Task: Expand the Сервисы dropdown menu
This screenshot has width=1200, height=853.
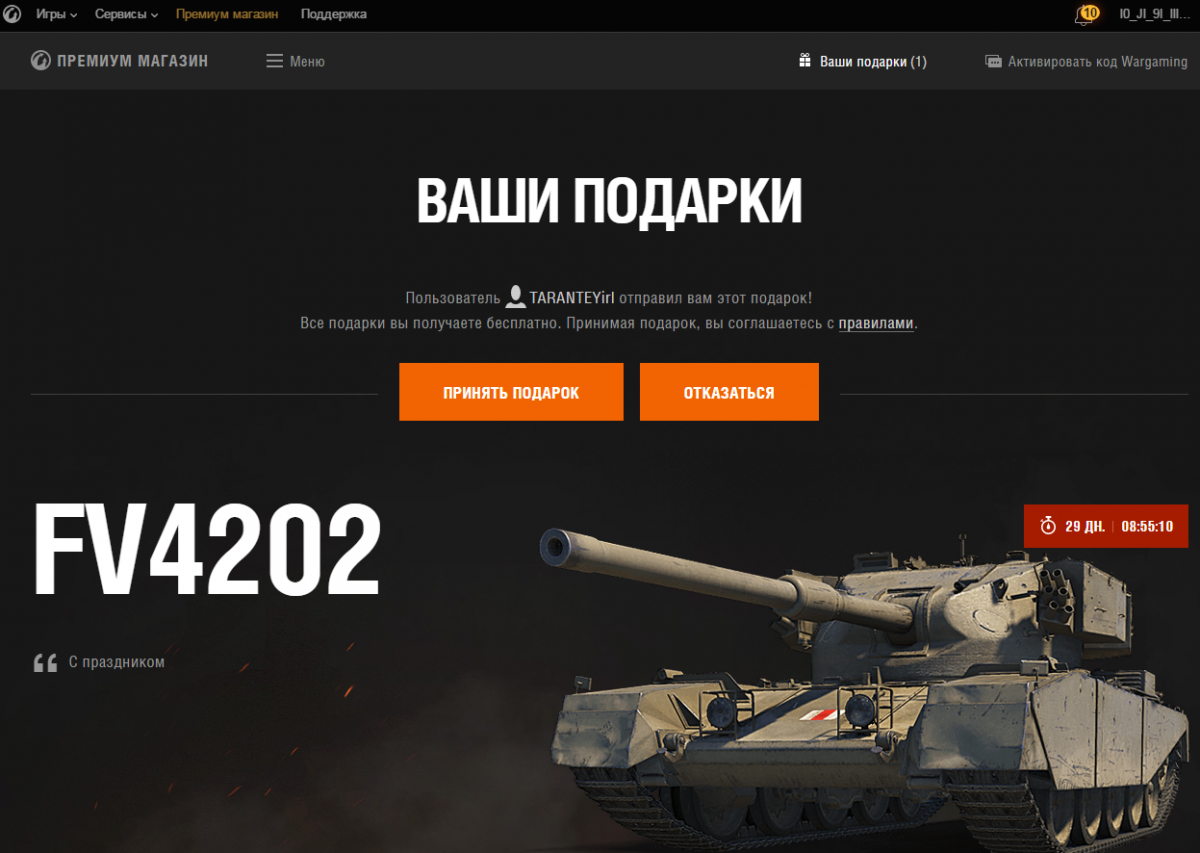Action: (127, 15)
